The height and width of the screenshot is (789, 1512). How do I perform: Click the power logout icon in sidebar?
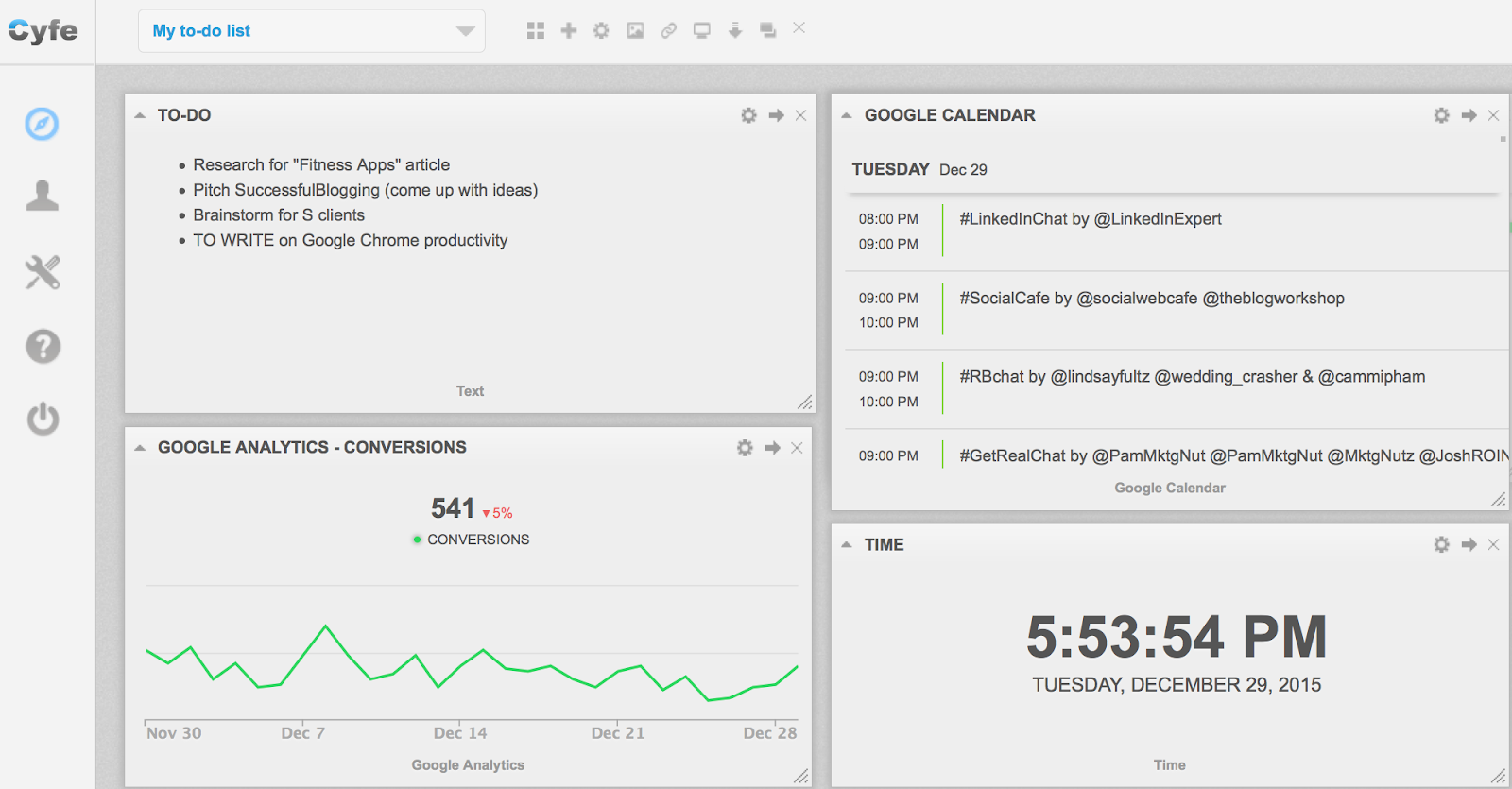[43, 419]
